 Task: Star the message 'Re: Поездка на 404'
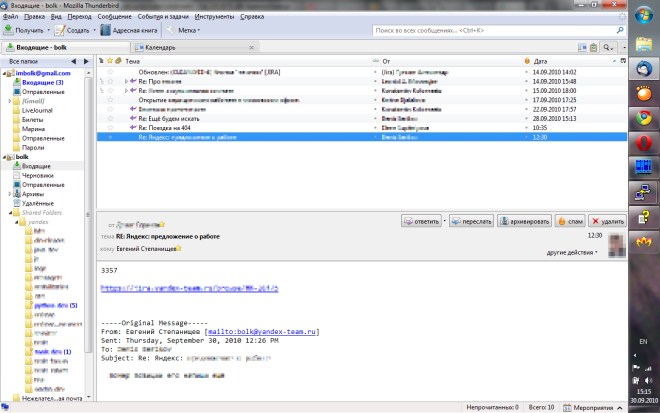[x=110, y=128]
